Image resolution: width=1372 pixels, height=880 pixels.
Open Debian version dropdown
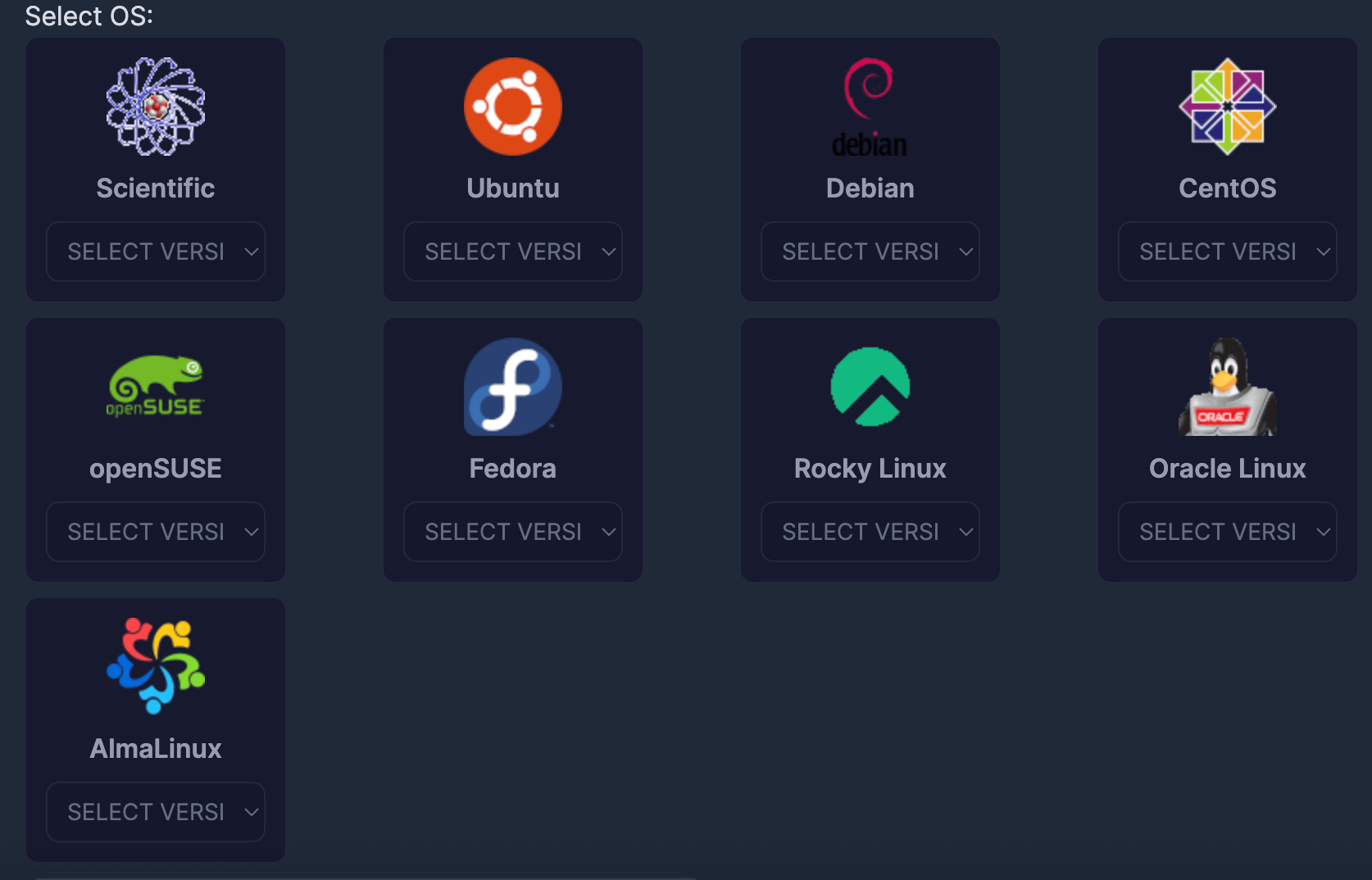click(870, 252)
